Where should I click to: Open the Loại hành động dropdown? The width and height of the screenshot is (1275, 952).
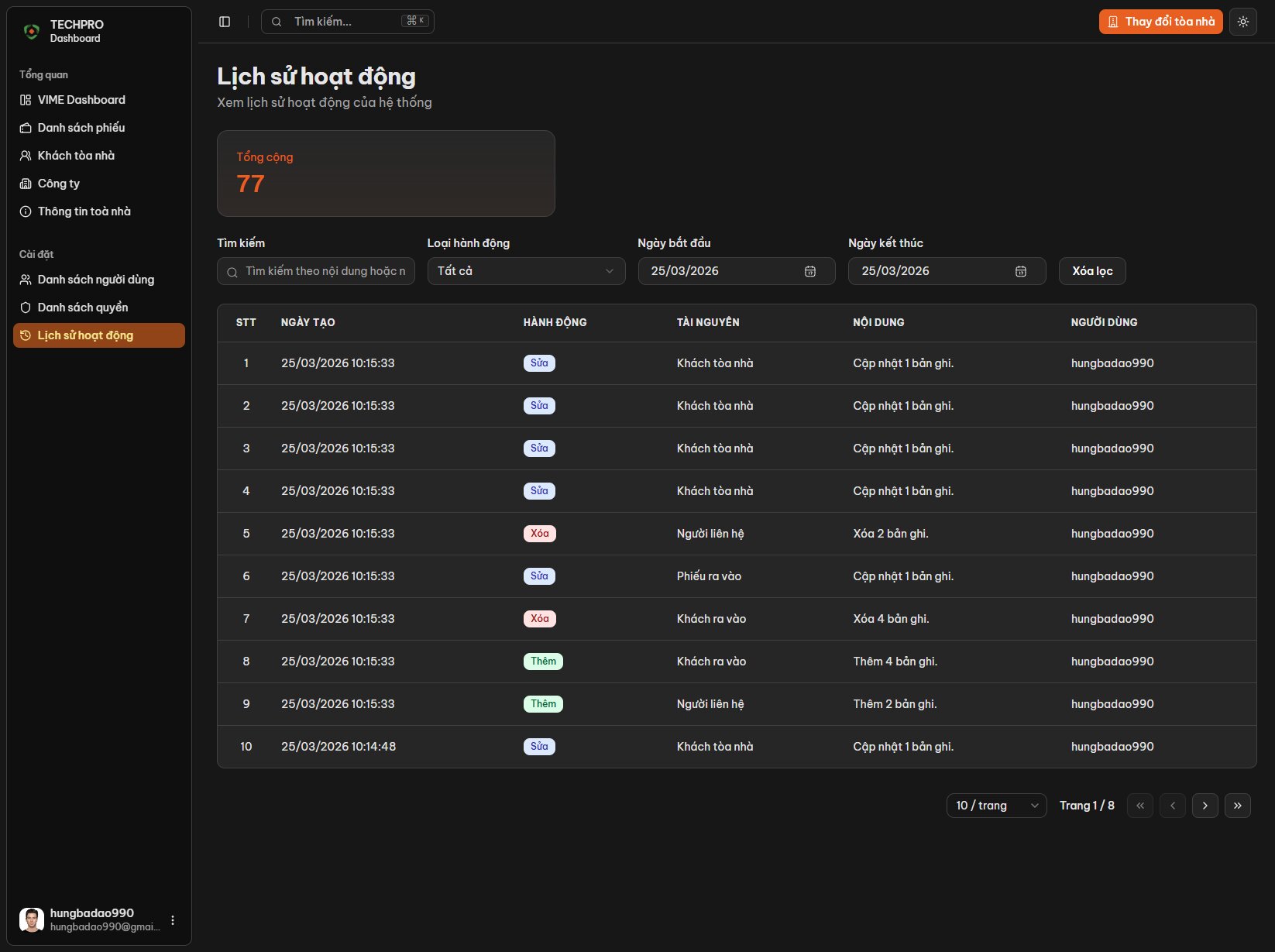(525, 270)
